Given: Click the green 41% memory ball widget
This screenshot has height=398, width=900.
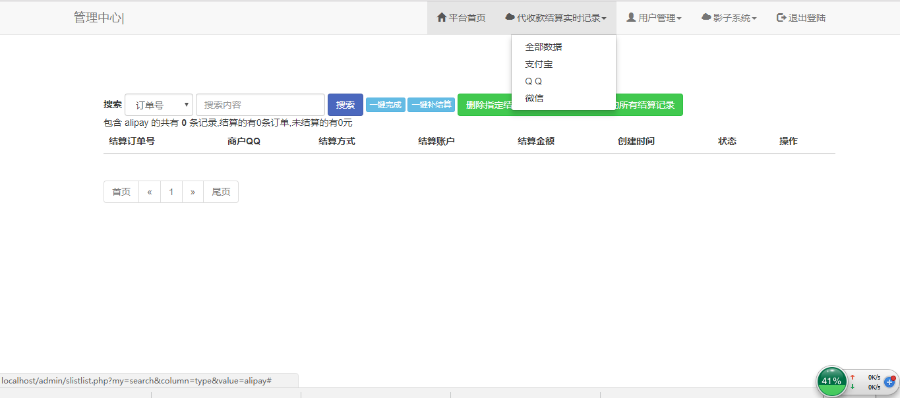Looking at the screenshot, I should [x=831, y=381].
